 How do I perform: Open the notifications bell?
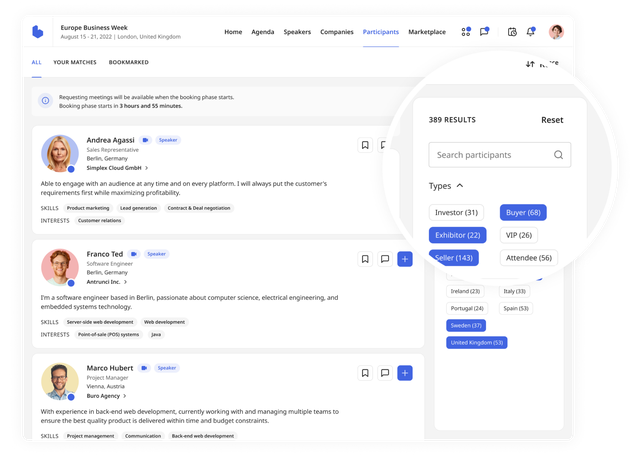530,32
